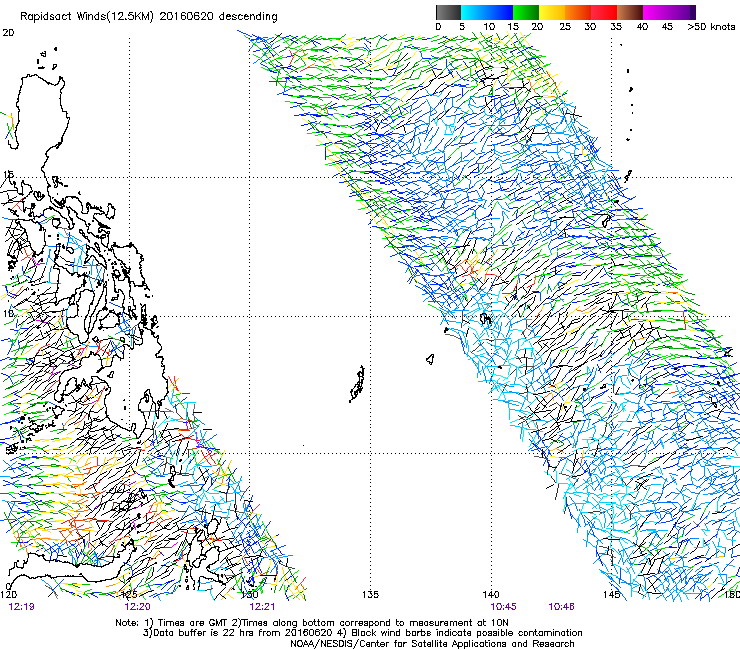Click the 'NOAA/NESDIS/Center for Satellite Applications and Research' credit
The height and width of the screenshot is (650, 740).
click(432, 644)
